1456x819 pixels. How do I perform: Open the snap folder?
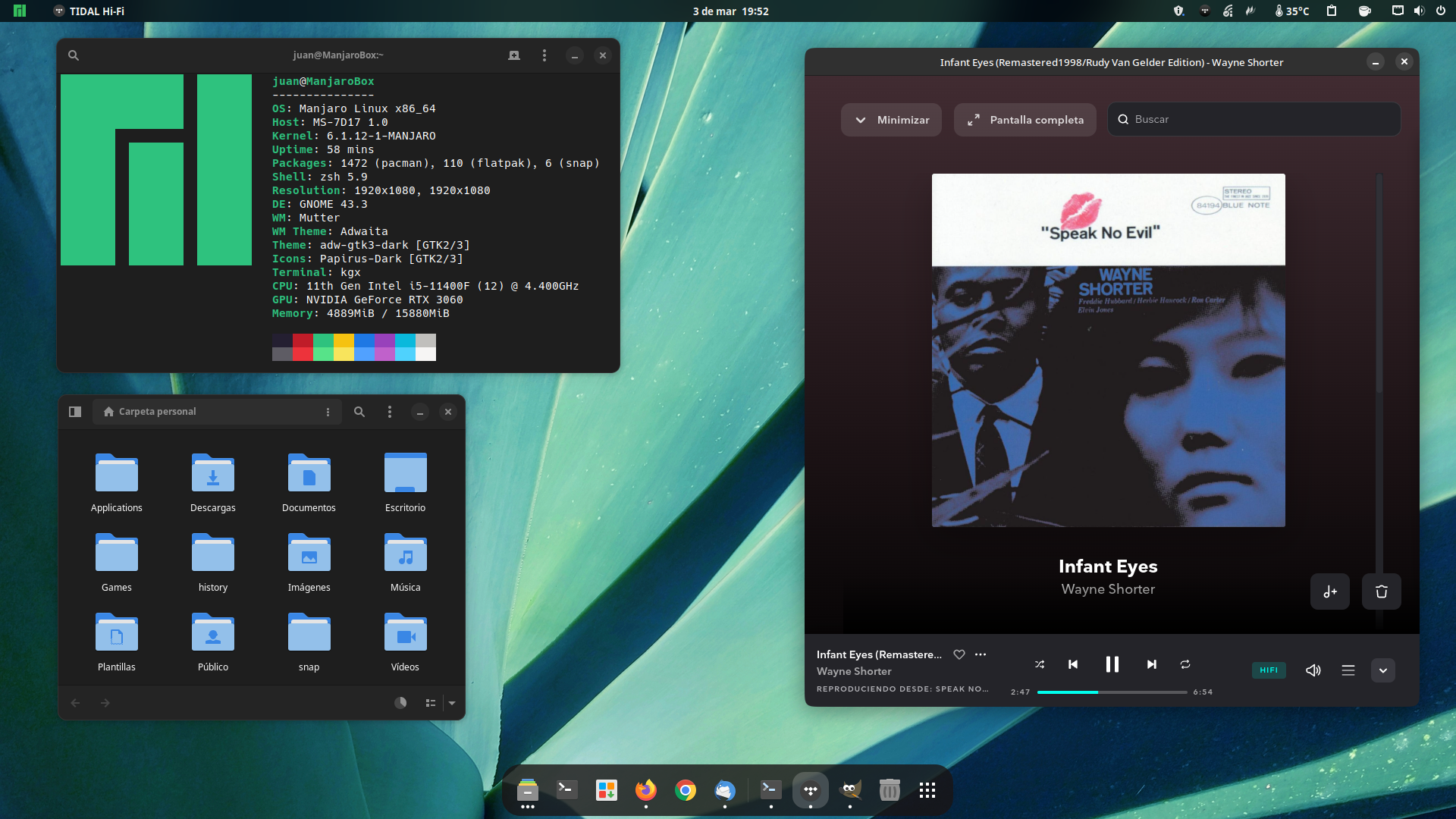point(309,642)
